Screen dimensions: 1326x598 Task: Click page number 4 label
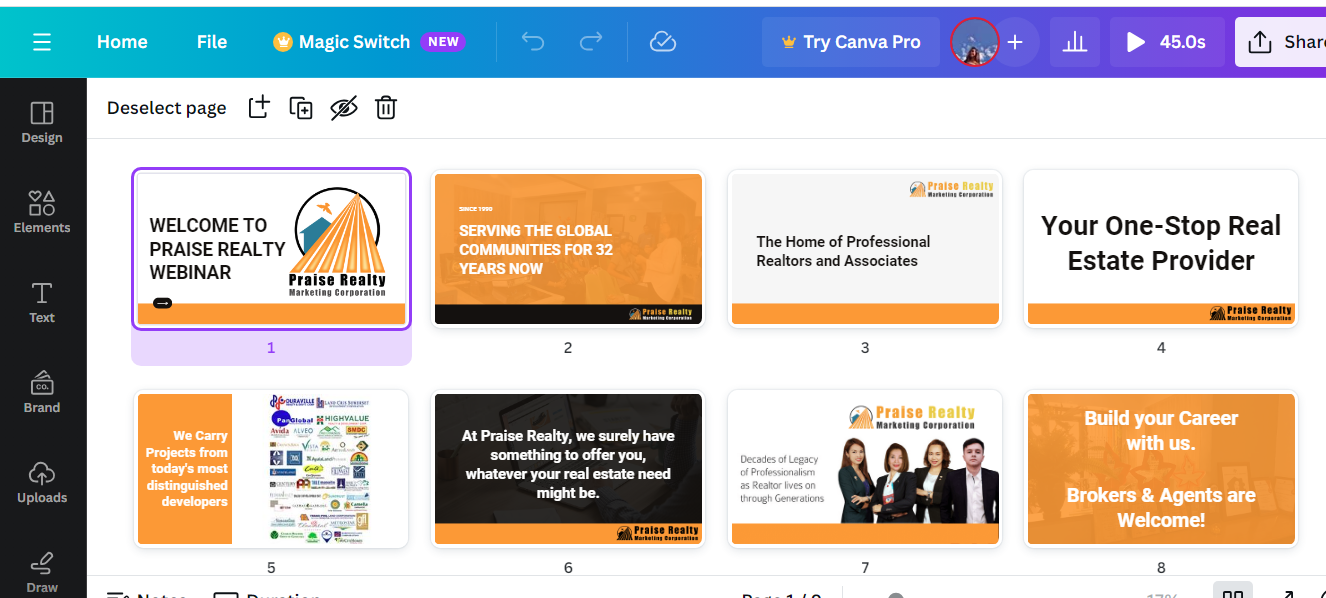1161,348
